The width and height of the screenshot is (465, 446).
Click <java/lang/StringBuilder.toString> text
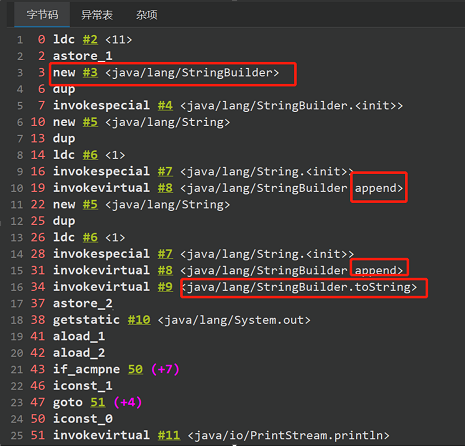click(299, 287)
